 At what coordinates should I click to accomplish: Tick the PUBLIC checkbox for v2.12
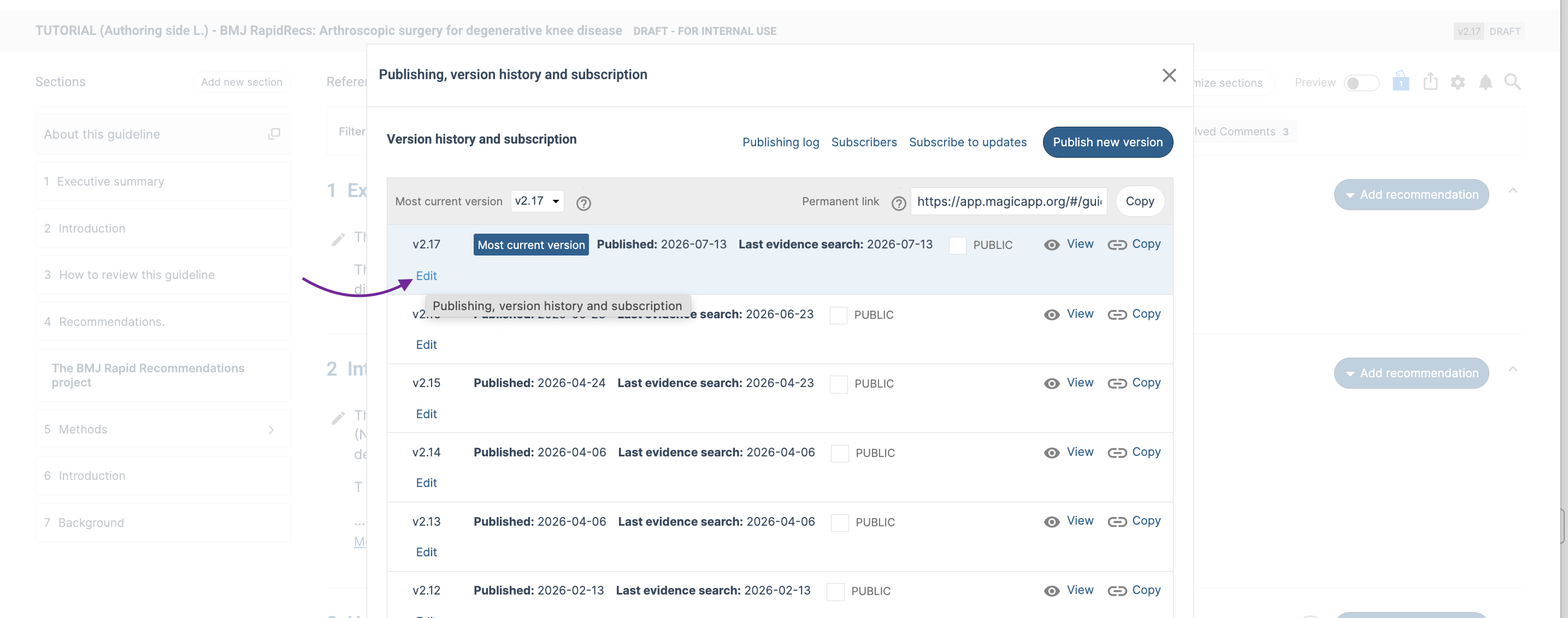835,592
